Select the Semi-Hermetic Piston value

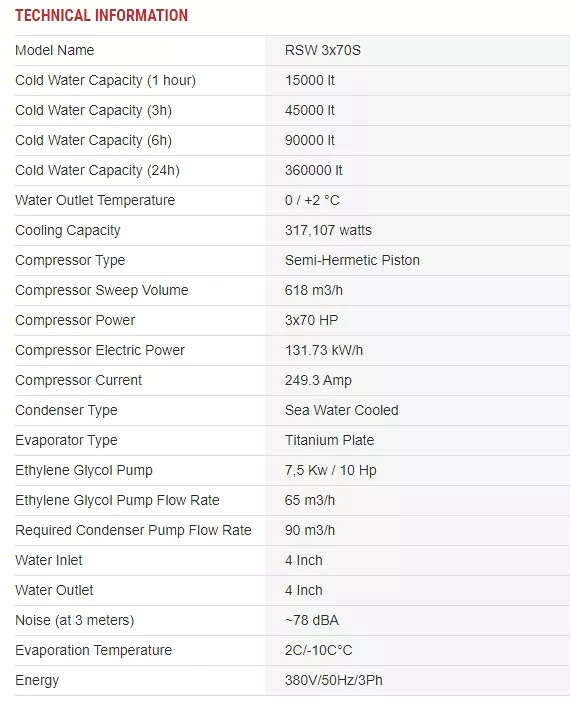pyautogui.click(x=352, y=260)
